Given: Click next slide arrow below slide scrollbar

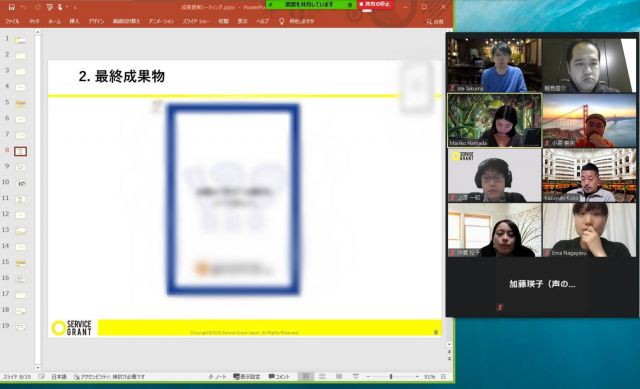Looking at the screenshot, I should tap(449, 358).
